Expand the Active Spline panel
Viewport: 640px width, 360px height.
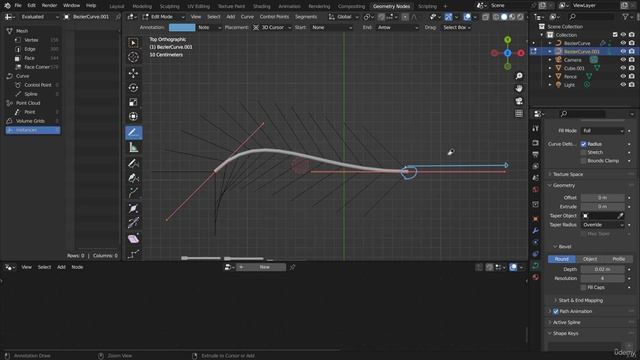567,322
